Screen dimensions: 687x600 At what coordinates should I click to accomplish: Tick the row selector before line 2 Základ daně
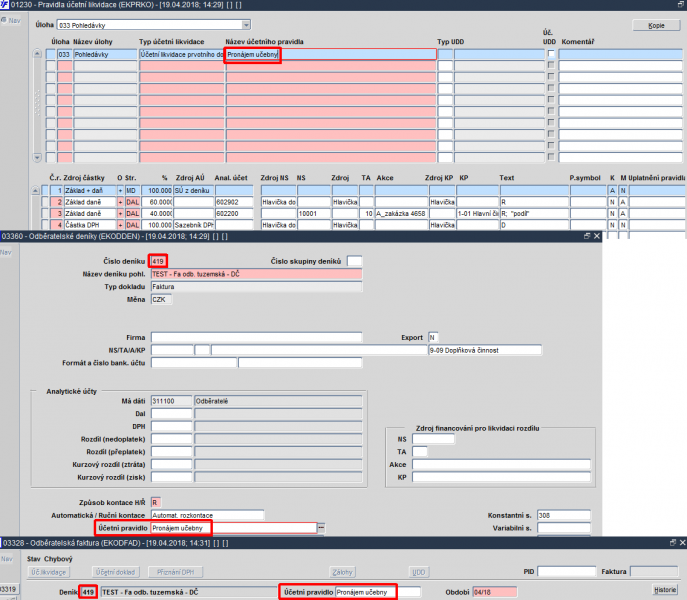click(45, 202)
